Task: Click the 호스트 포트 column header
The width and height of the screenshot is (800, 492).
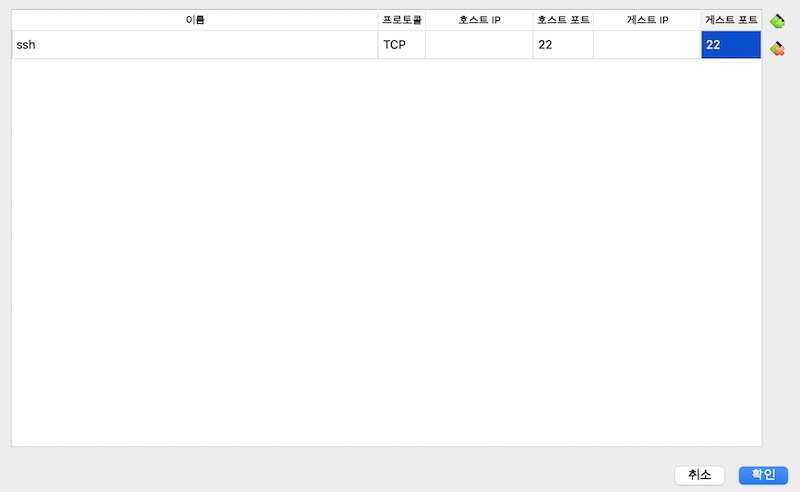Action: point(563,20)
